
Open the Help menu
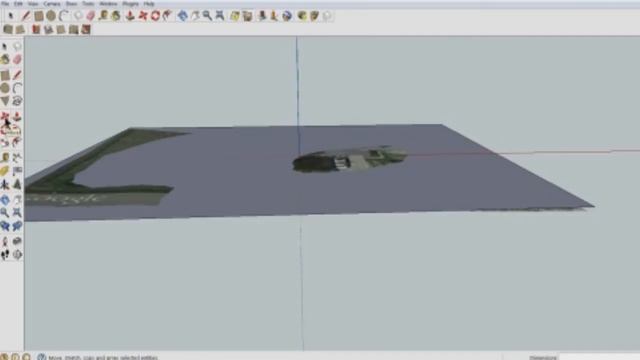tap(149, 4)
